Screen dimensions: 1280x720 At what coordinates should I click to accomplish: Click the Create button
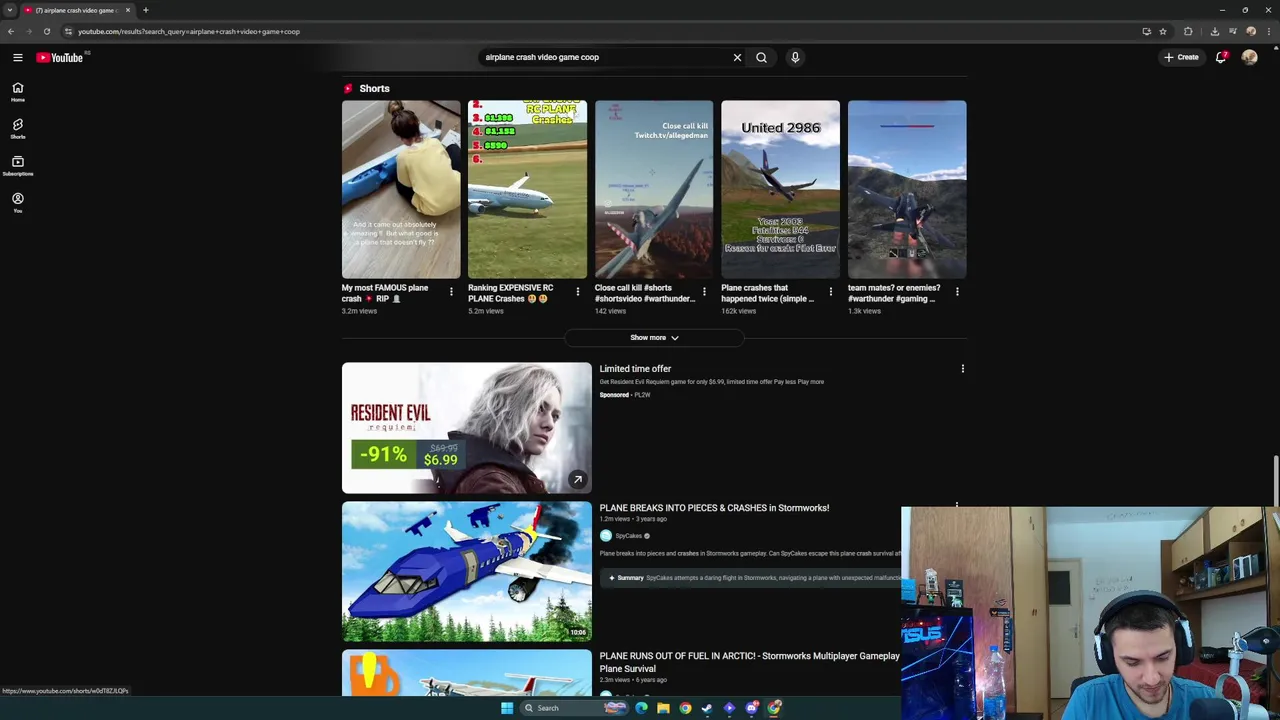pos(1181,57)
